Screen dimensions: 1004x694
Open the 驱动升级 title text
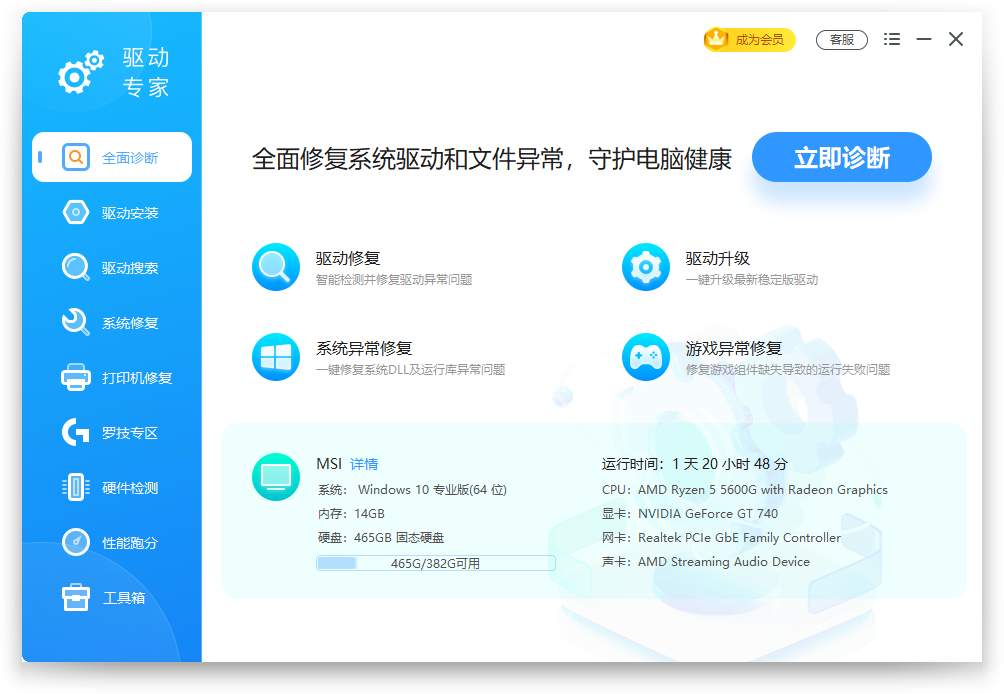point(717,258)
